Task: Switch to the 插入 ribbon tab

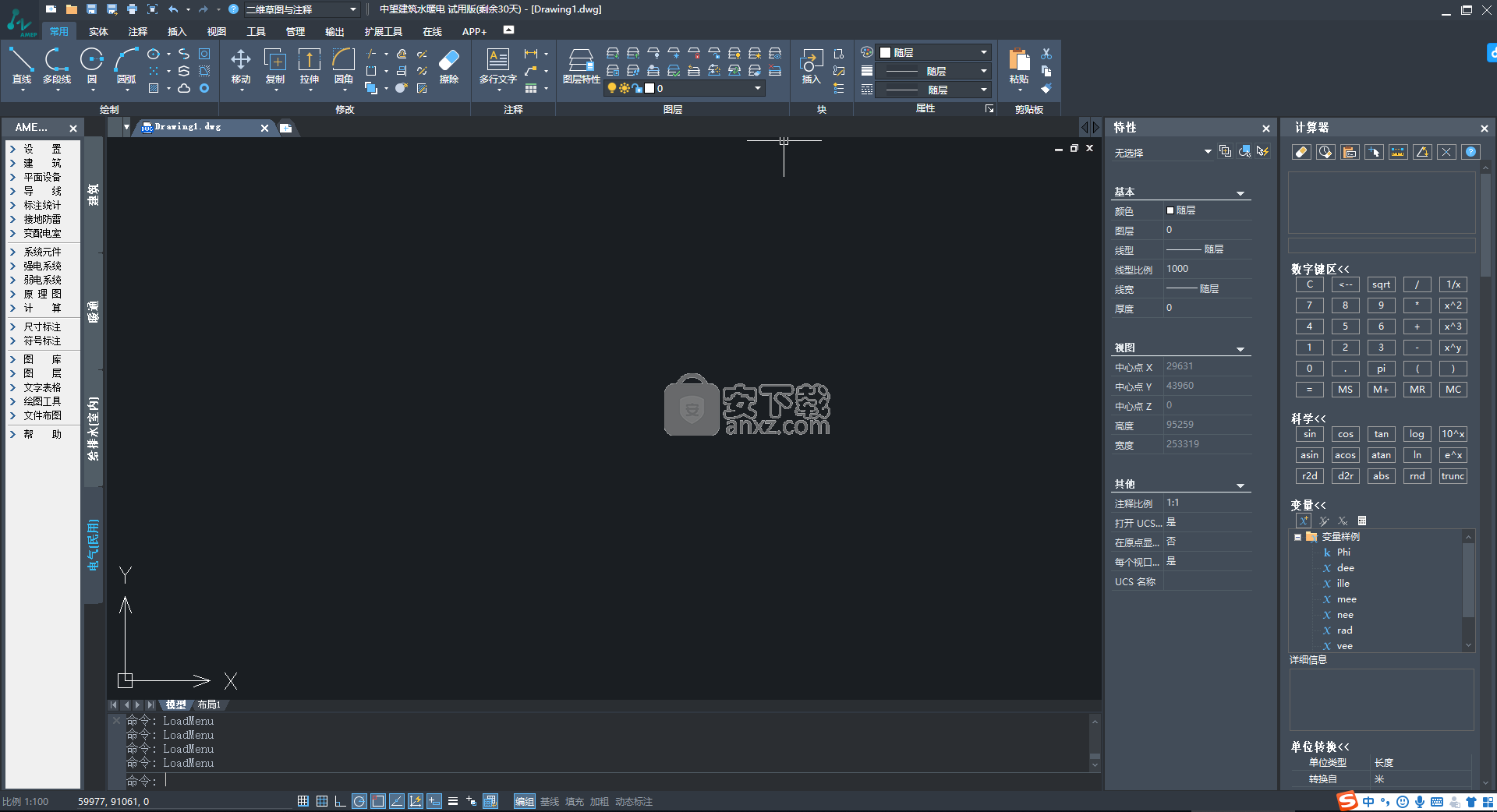Action: click(x=177, y=31)
